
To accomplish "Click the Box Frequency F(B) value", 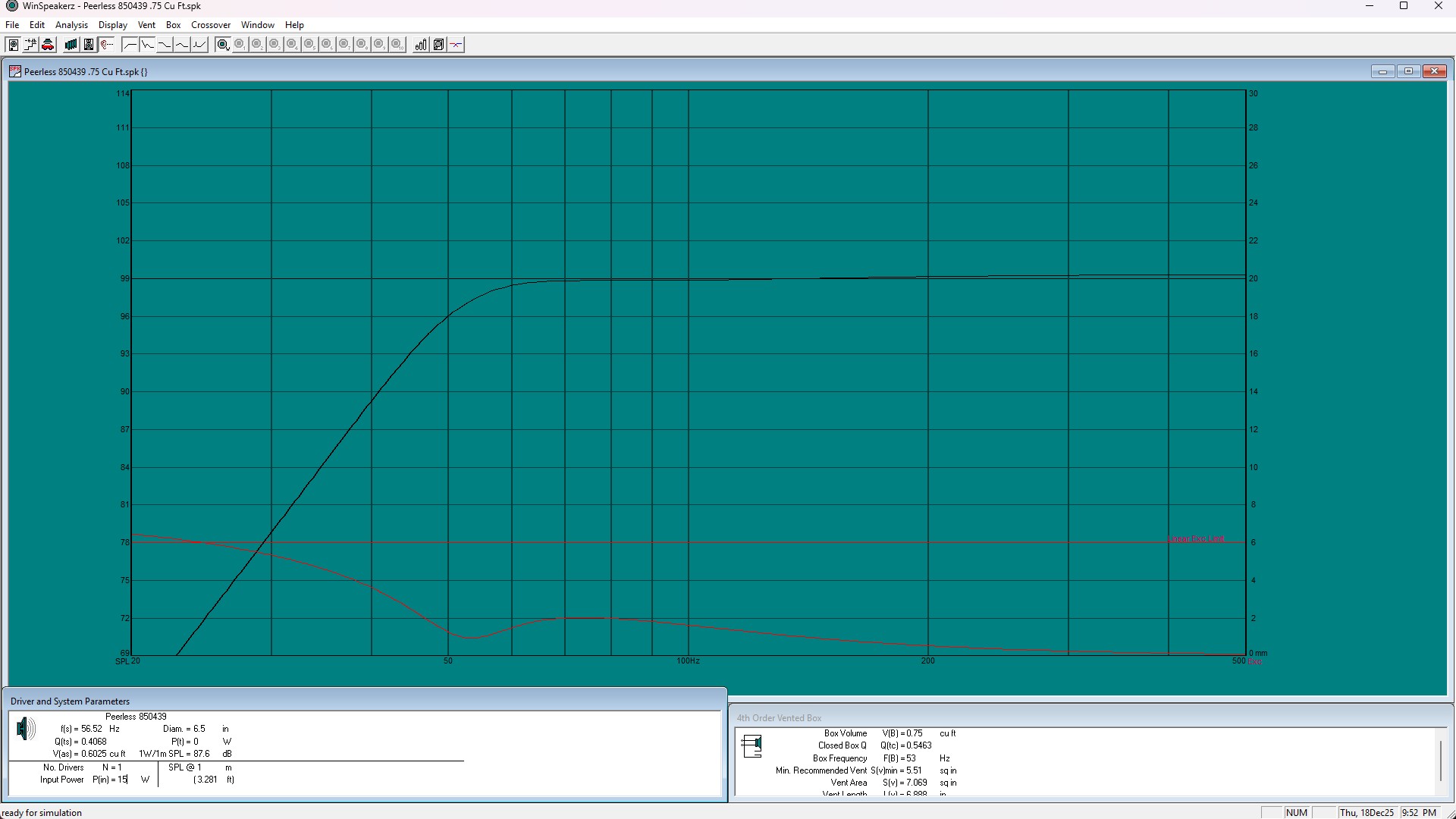I will [x=910, y=758].
